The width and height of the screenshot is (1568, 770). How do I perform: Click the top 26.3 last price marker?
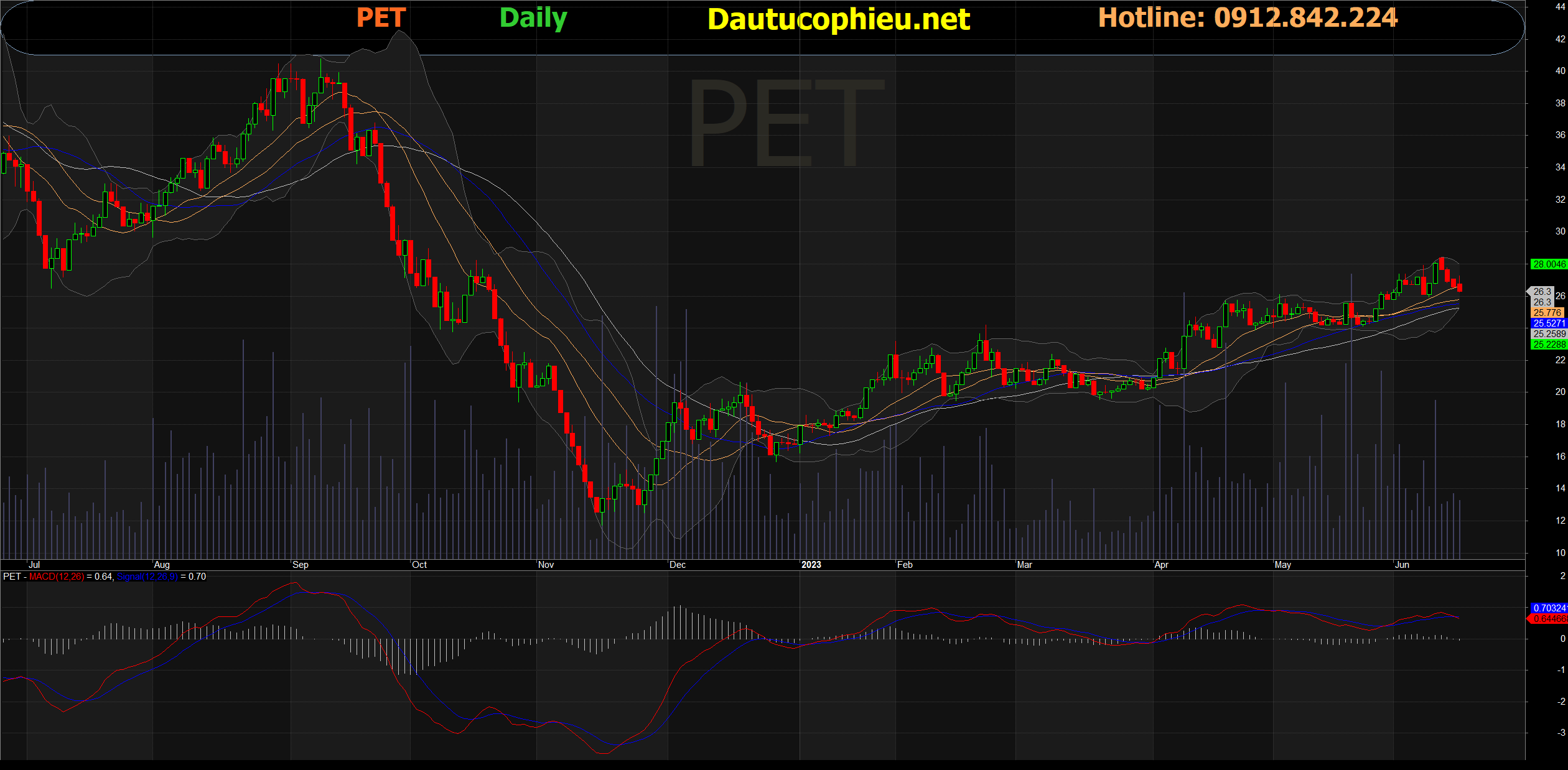[x=1542, y=292]
